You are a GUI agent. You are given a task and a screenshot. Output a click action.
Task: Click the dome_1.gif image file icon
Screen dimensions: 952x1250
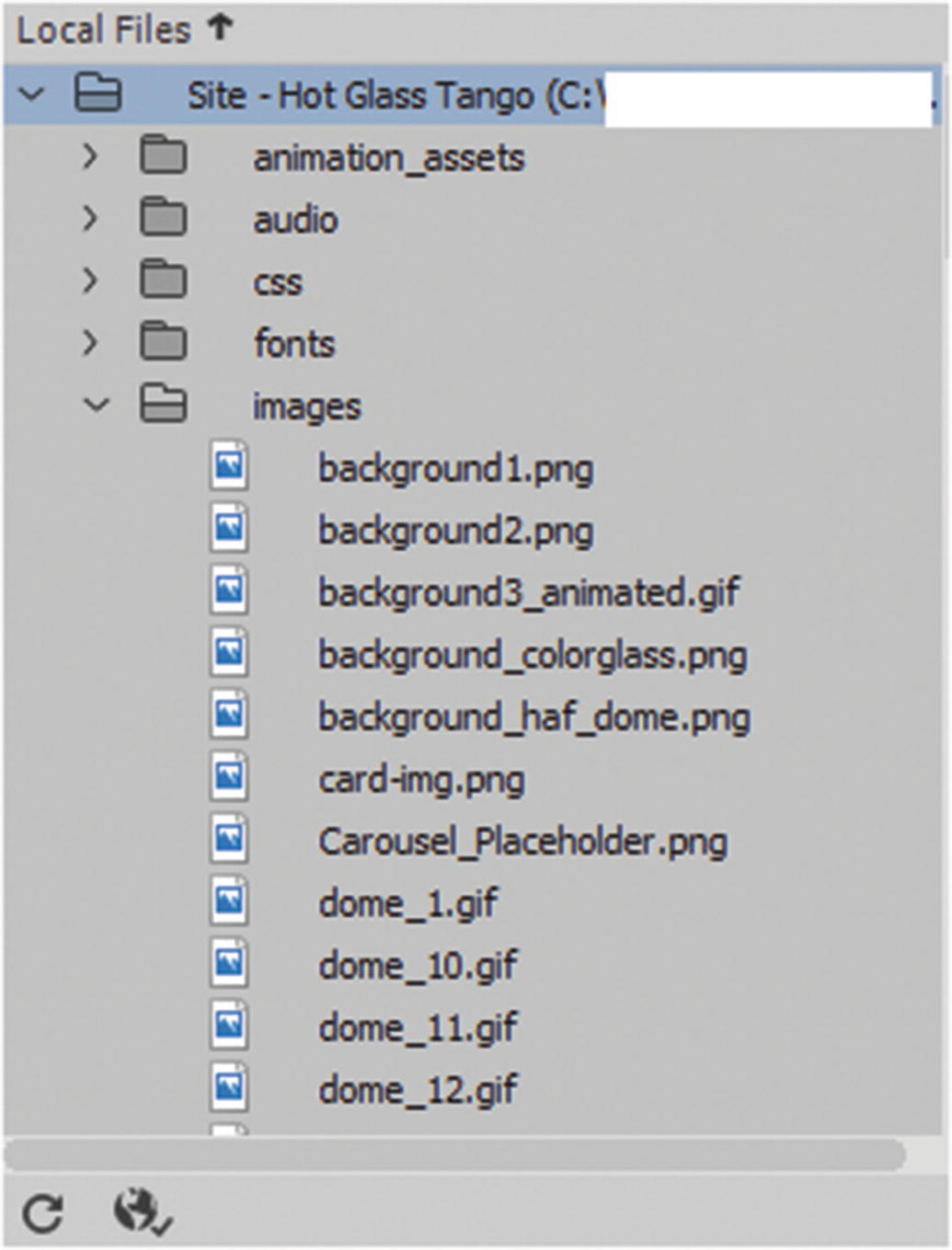click(232, 903)
